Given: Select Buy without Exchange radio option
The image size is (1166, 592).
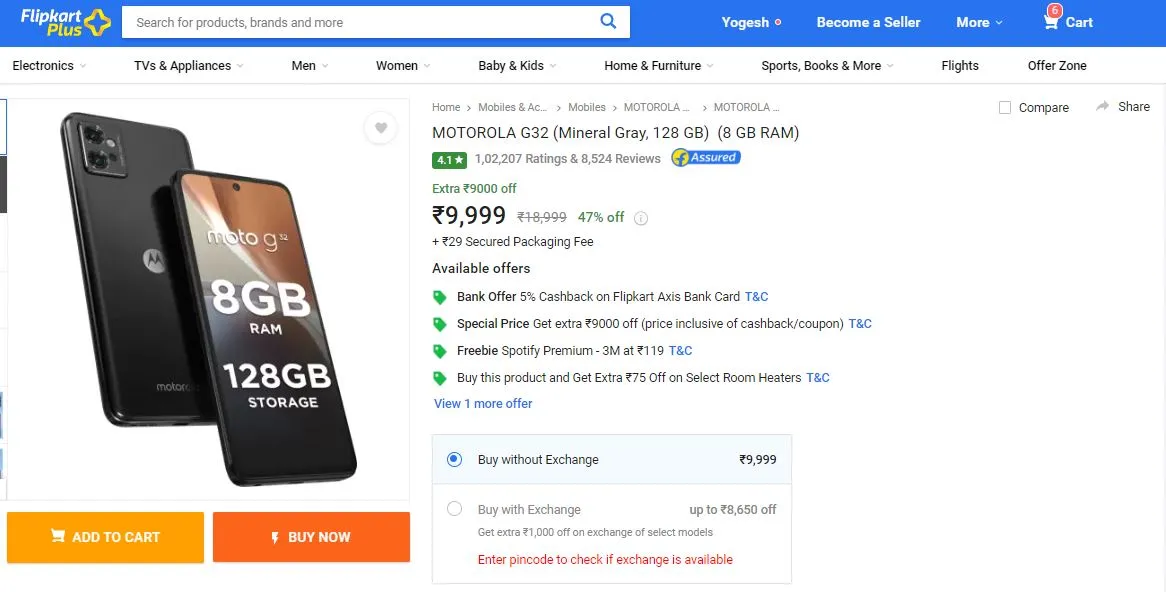Looking at the screenshot, I should coord(454,460).
